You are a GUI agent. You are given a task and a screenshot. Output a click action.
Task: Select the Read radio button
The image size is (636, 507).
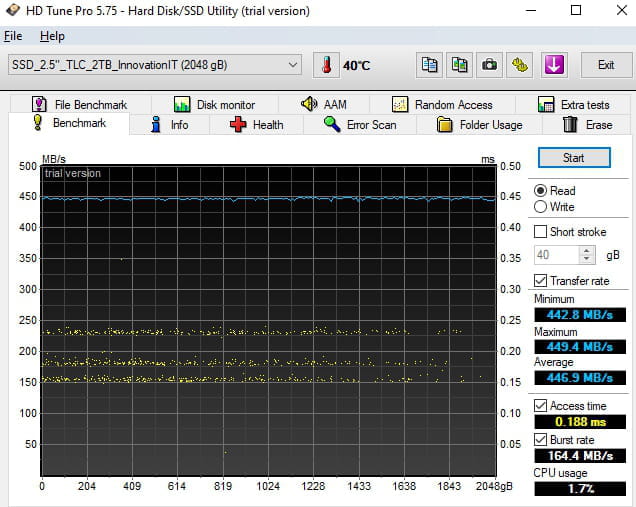click(x=541, y=190)
